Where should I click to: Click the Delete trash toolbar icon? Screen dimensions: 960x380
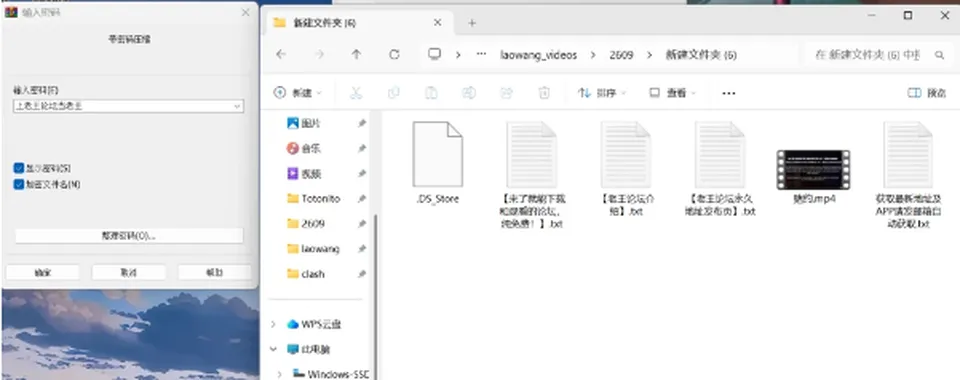click(544, 93)
